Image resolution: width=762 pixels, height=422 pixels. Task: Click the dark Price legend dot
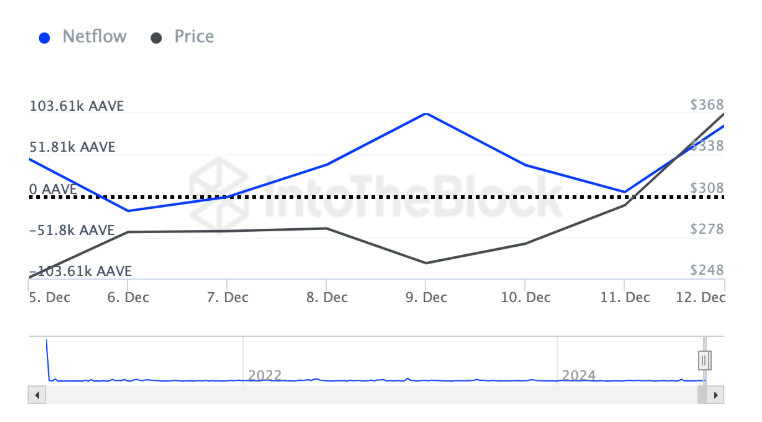[x=156, y=38]
